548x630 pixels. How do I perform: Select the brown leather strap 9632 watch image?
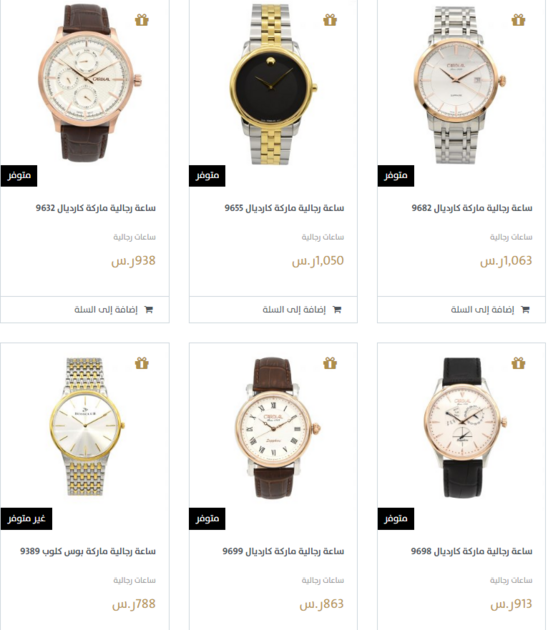coord(90,83)
